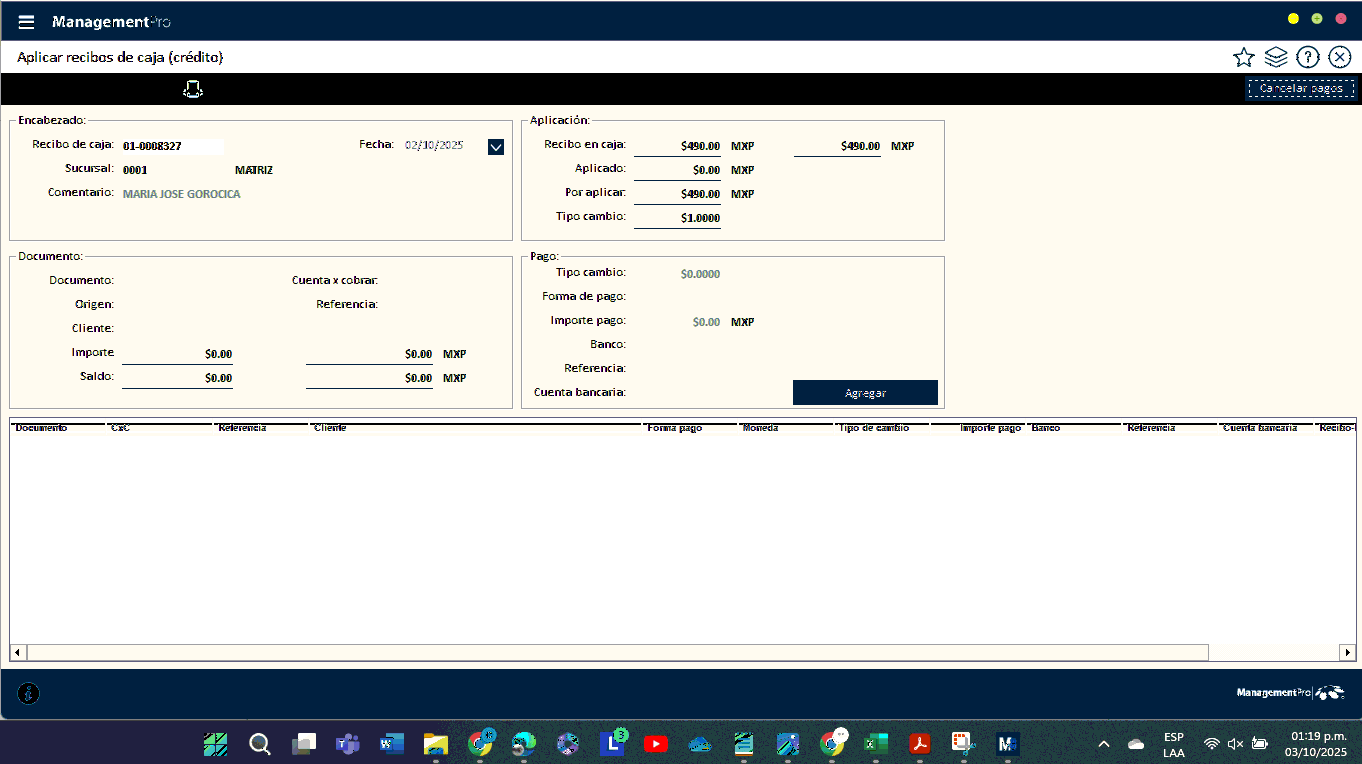Image resolution: width=1362 pixels, height=764 pixels.
Task: Click the Cancelar pagos button
Action: (x=1300, y=89)
